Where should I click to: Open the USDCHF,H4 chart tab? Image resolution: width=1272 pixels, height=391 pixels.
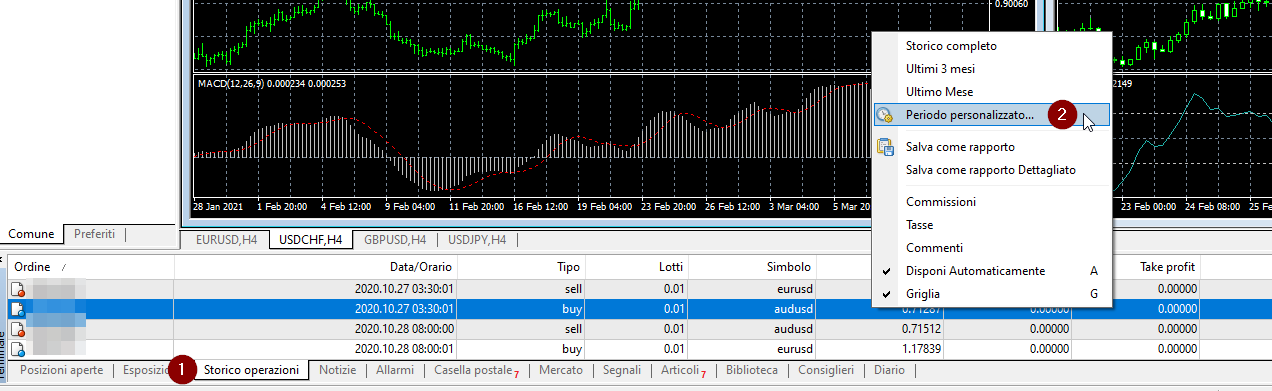point(311,240)
